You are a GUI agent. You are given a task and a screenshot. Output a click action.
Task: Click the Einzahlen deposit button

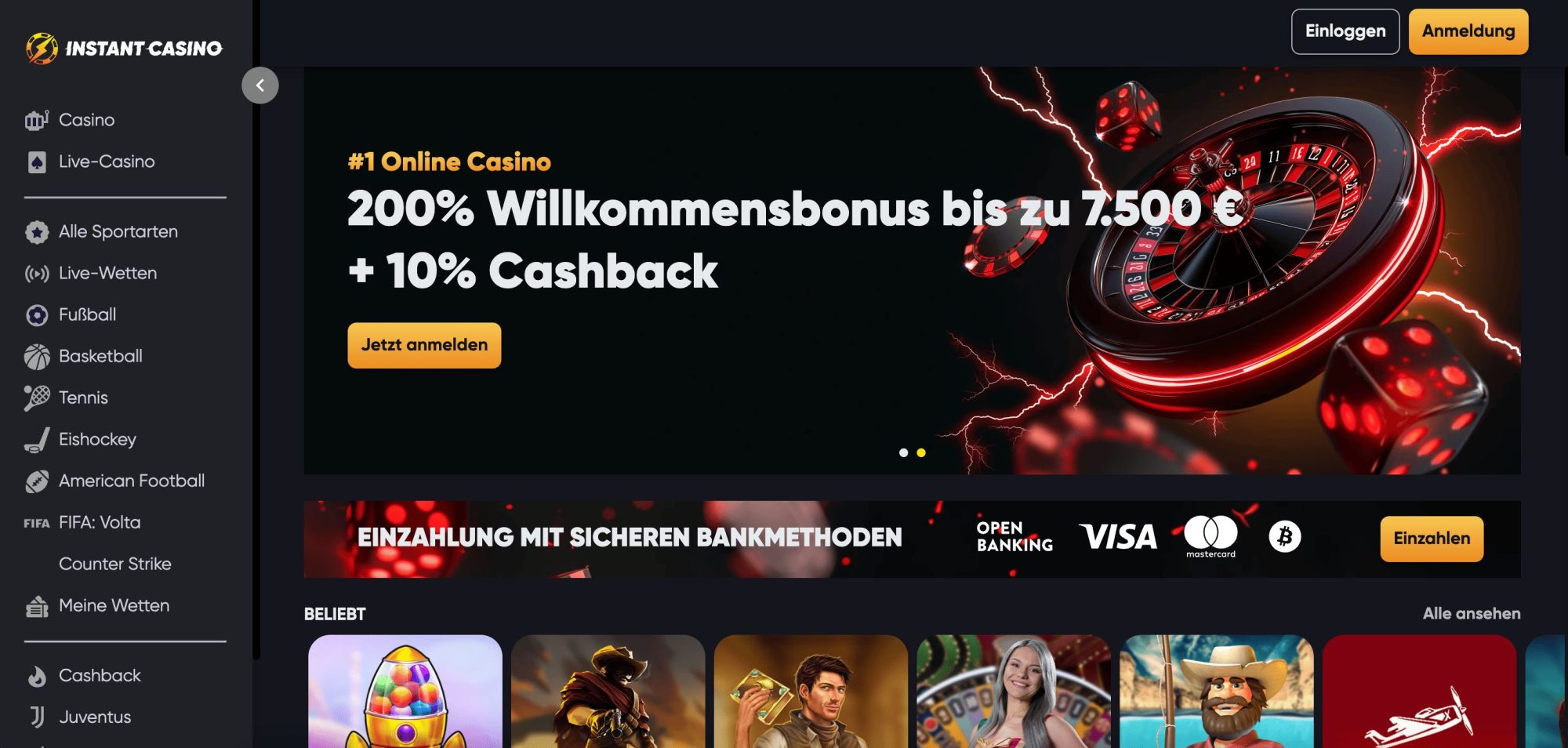1432,539
